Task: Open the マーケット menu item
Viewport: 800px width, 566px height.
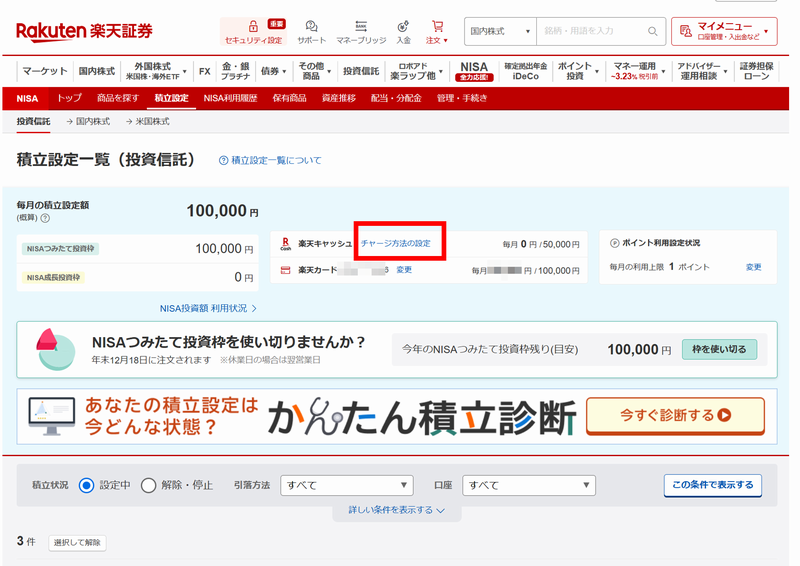Action: pyautogui.click(x=45, y=71)
